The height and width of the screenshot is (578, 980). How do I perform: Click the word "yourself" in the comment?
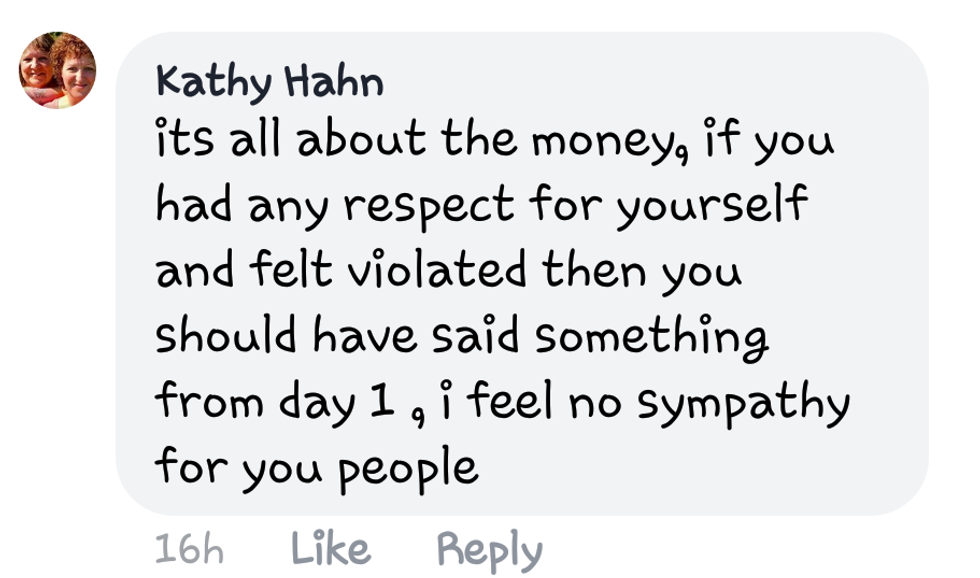coord(712,206)
